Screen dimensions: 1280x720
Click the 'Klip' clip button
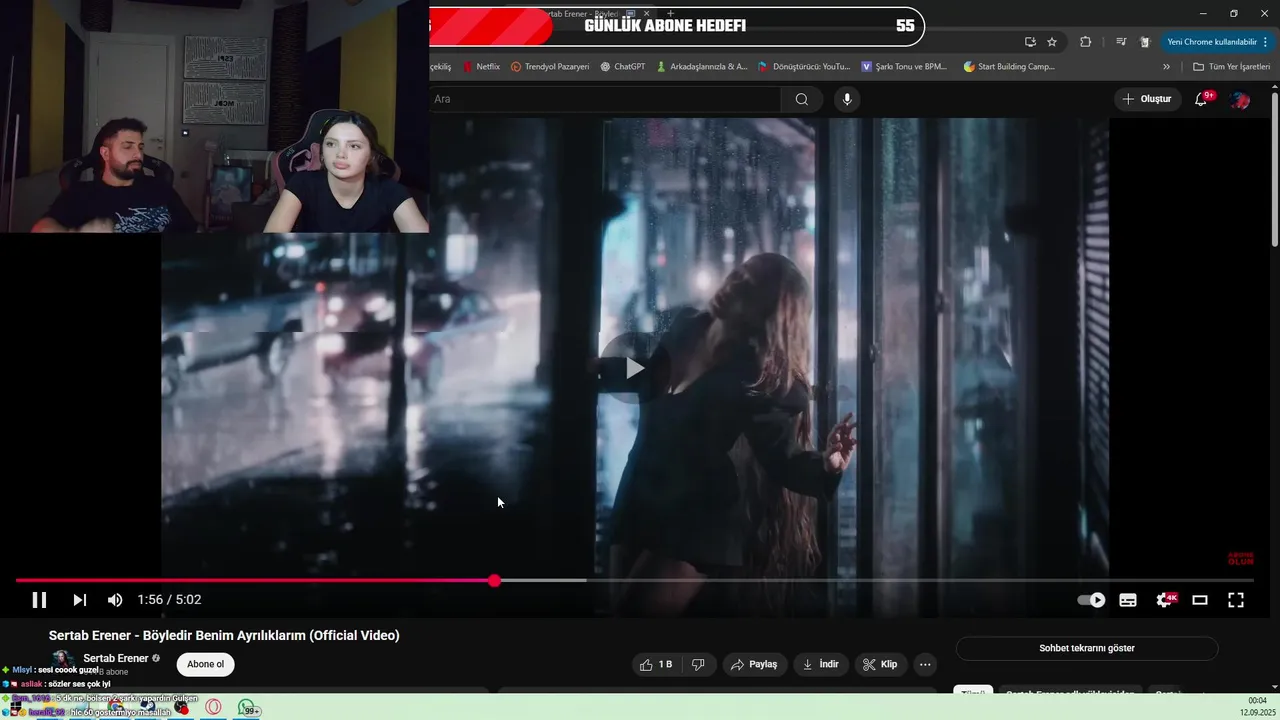tap(881, 664)
